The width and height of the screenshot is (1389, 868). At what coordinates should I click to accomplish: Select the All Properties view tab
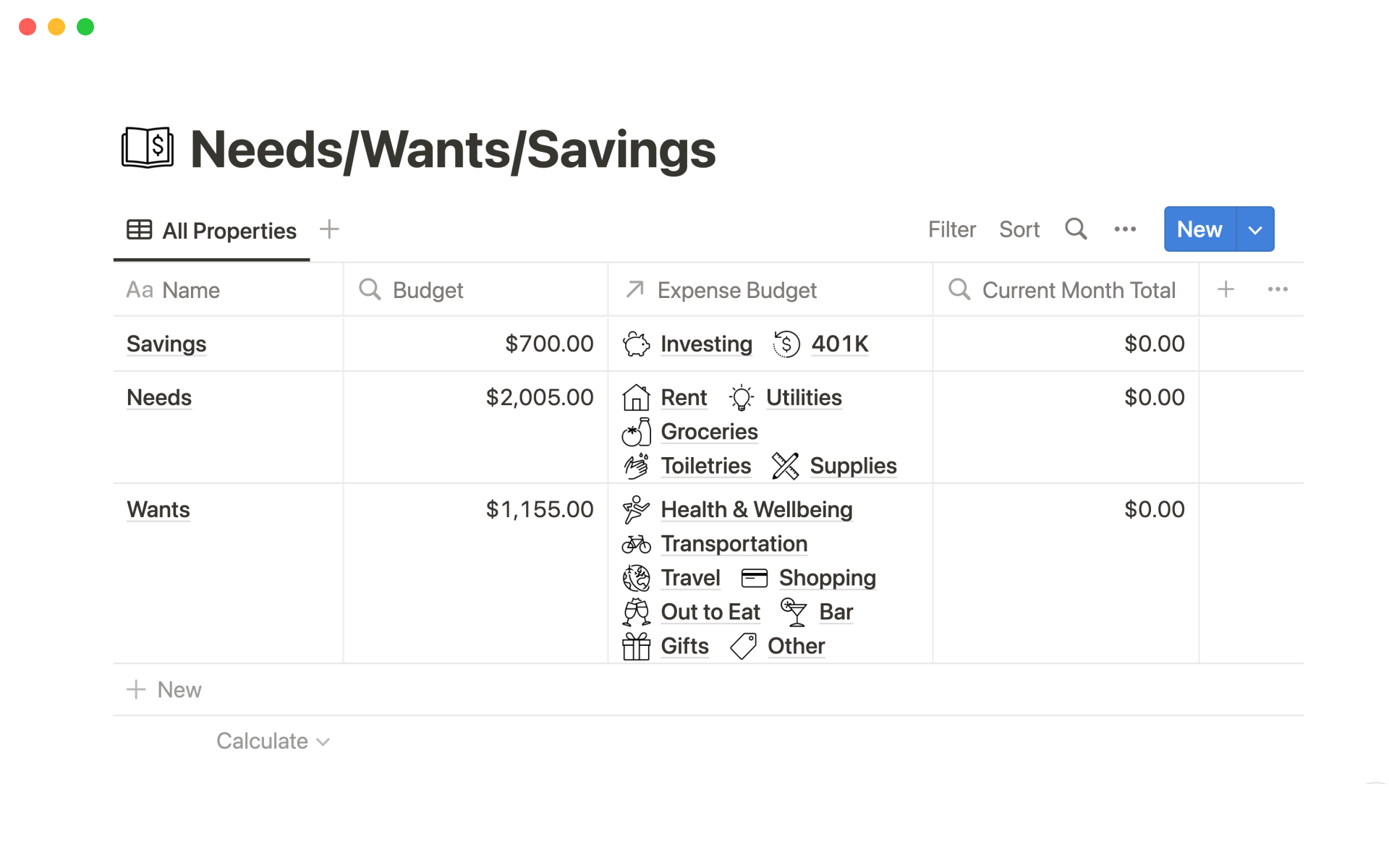pos(212,231)
